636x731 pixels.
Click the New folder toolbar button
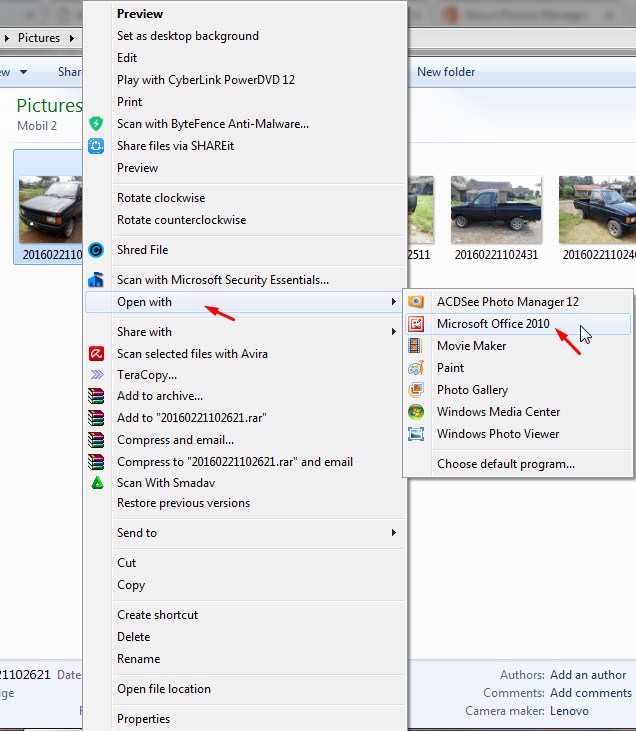pos(446,72)
